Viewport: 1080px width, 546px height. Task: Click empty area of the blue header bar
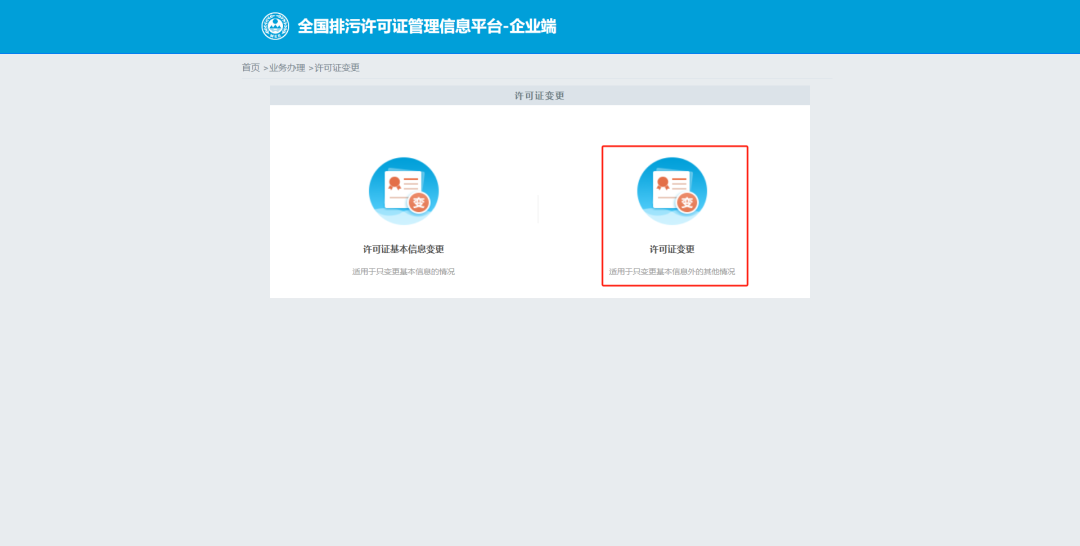point(800,26)
